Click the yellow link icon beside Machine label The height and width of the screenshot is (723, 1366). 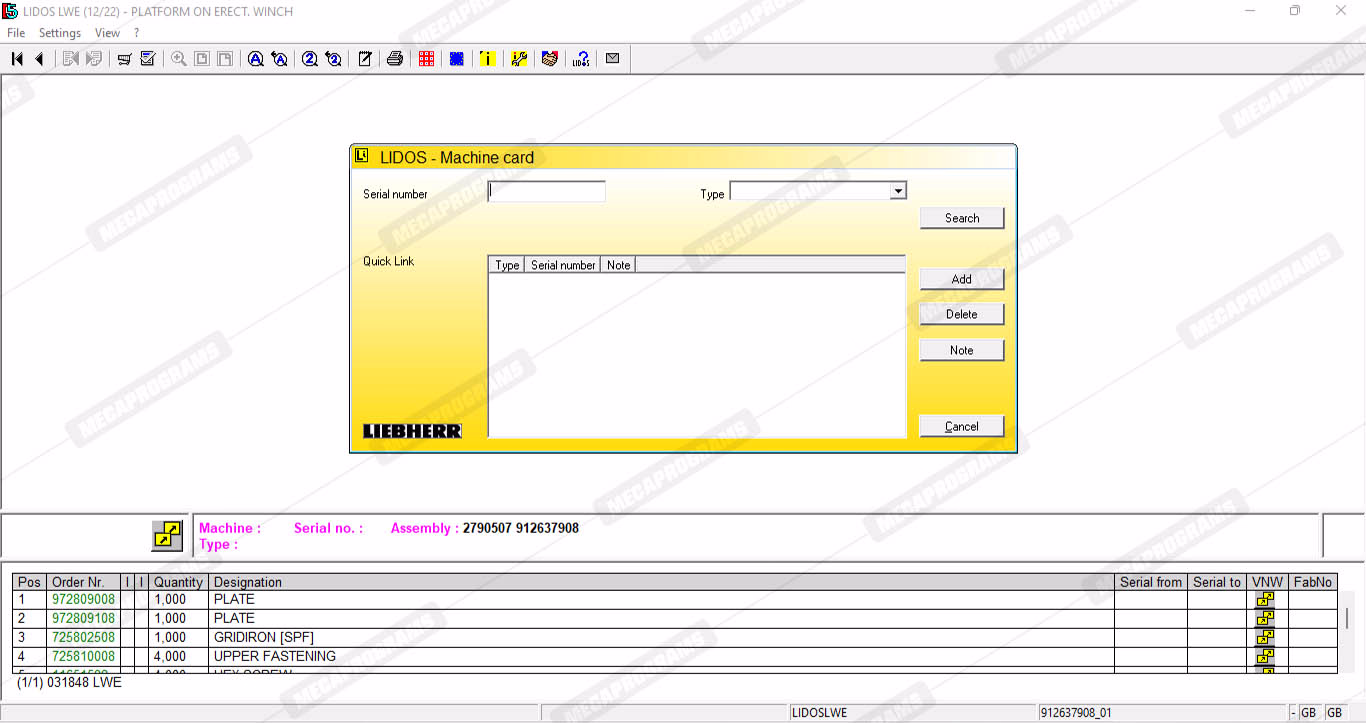coord(167,535)
